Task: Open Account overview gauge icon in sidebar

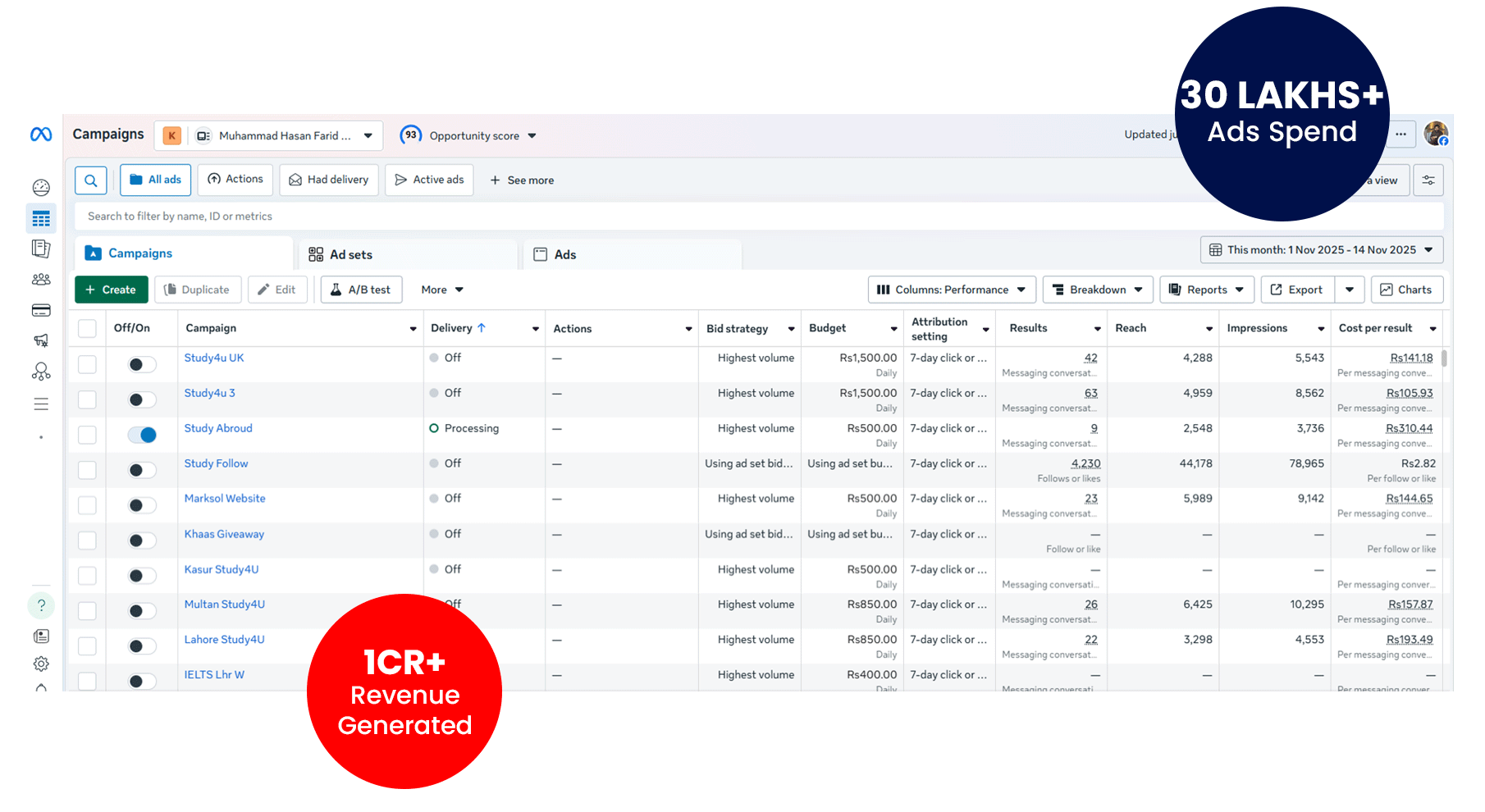Action: [x=41, y=188]
